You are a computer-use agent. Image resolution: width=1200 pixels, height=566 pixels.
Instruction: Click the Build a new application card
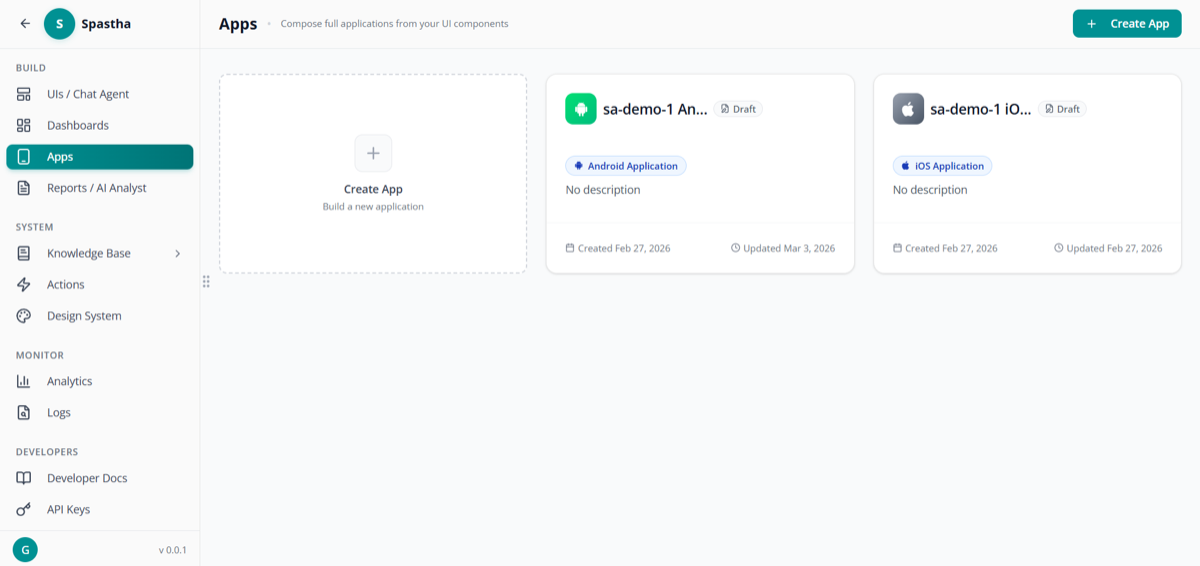[x=373, y=174]
